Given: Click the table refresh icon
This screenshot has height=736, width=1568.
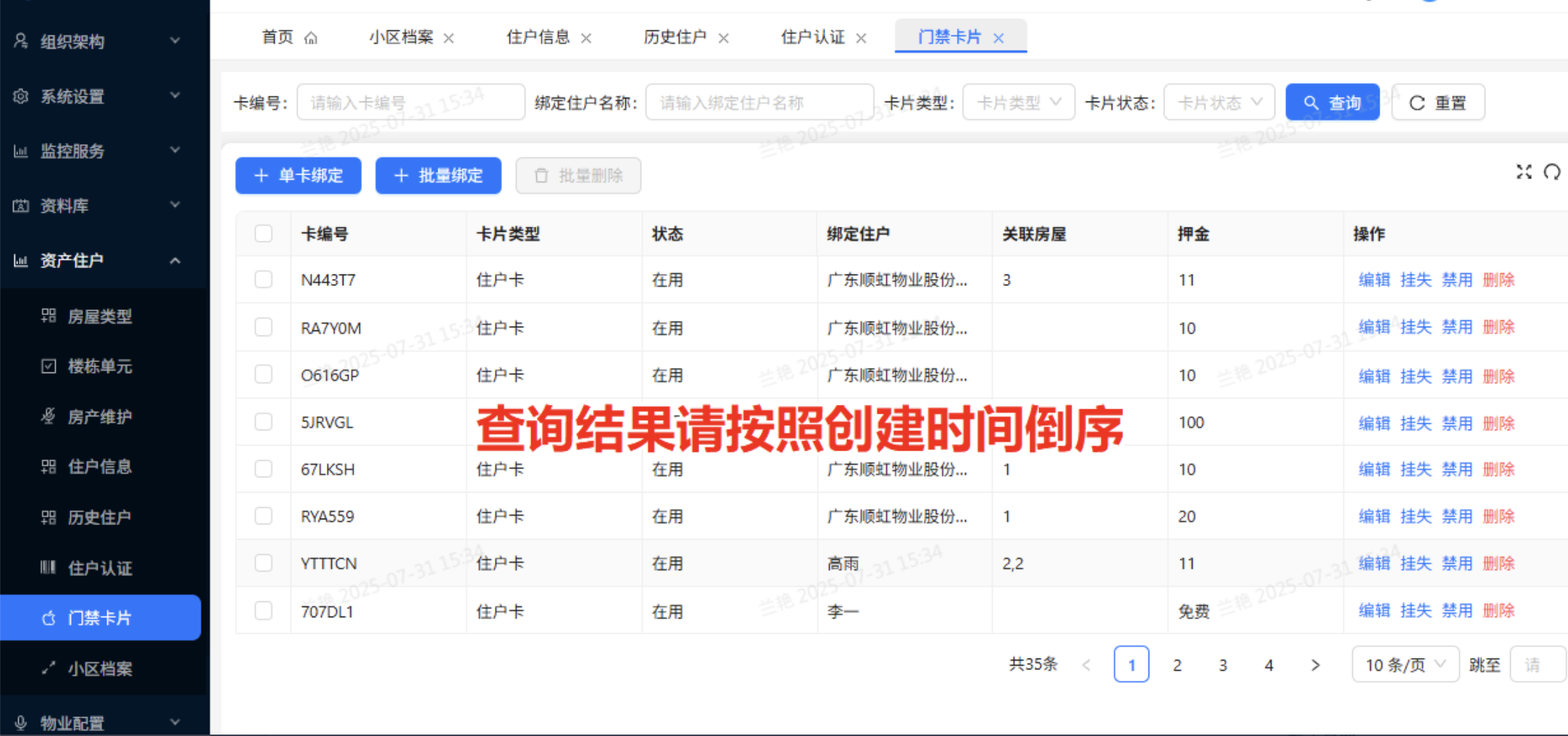Looking at the screenshot, I should pyautogui.click(x=1551, y=172).
